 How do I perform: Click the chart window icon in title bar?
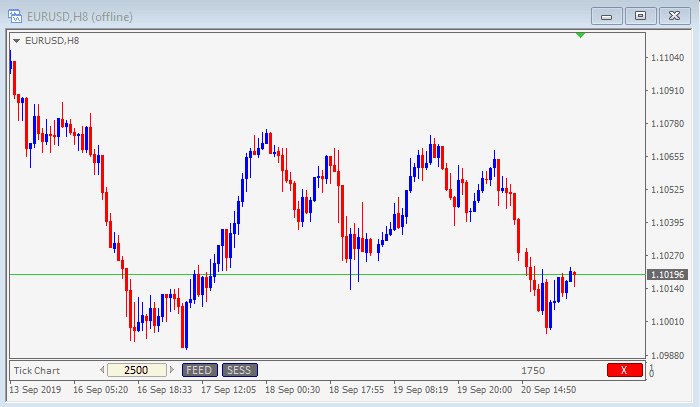pos(15,17)
